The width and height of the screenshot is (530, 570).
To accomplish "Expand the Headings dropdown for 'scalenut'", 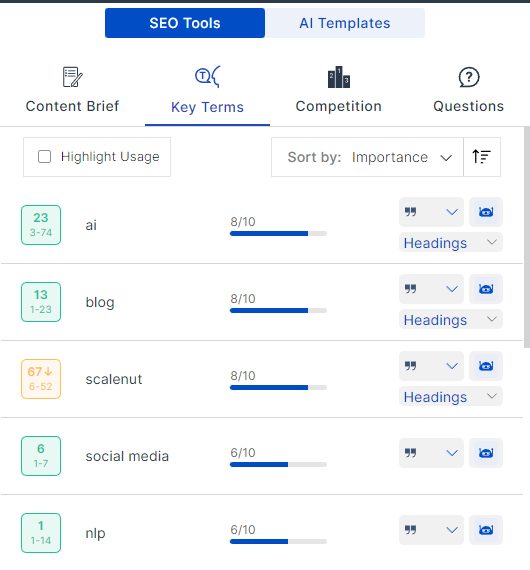I will [451, 397].
